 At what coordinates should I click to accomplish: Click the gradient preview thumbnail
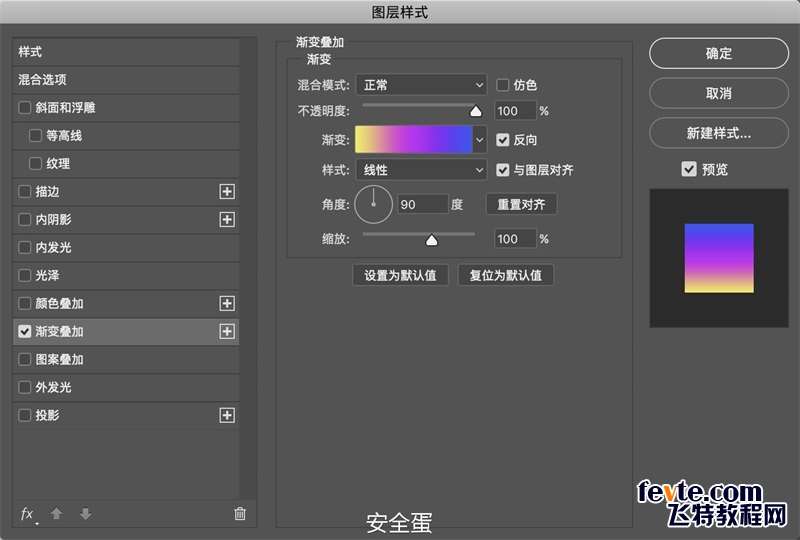click(719, 258)
